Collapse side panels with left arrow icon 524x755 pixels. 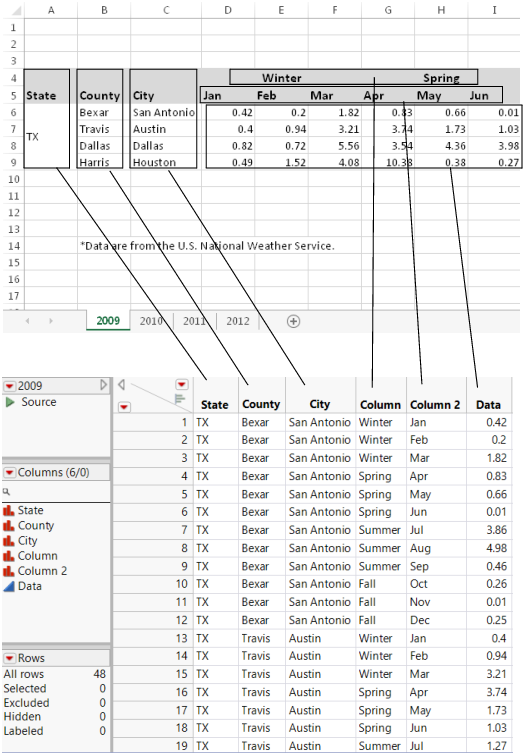coord(121,384)
